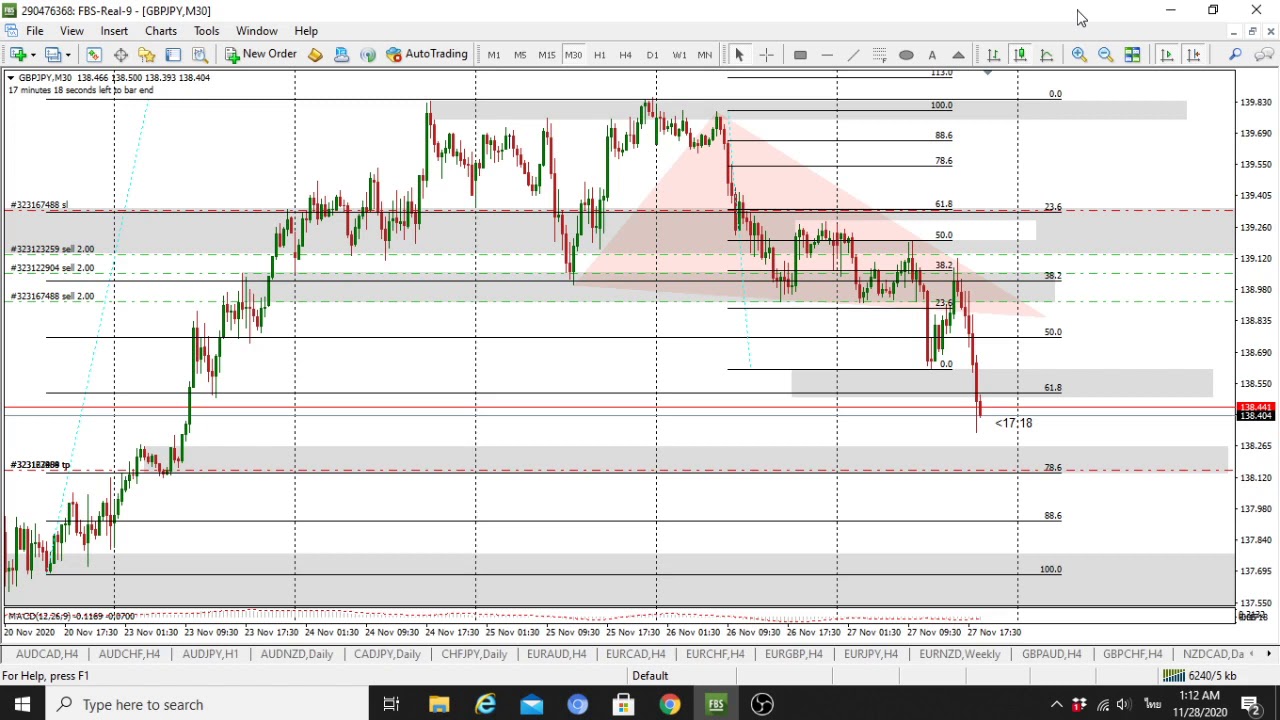This screenshot has height=720, width=1280.
Task: Open Google Chrome from the taskbar
Action: point(670,705)
